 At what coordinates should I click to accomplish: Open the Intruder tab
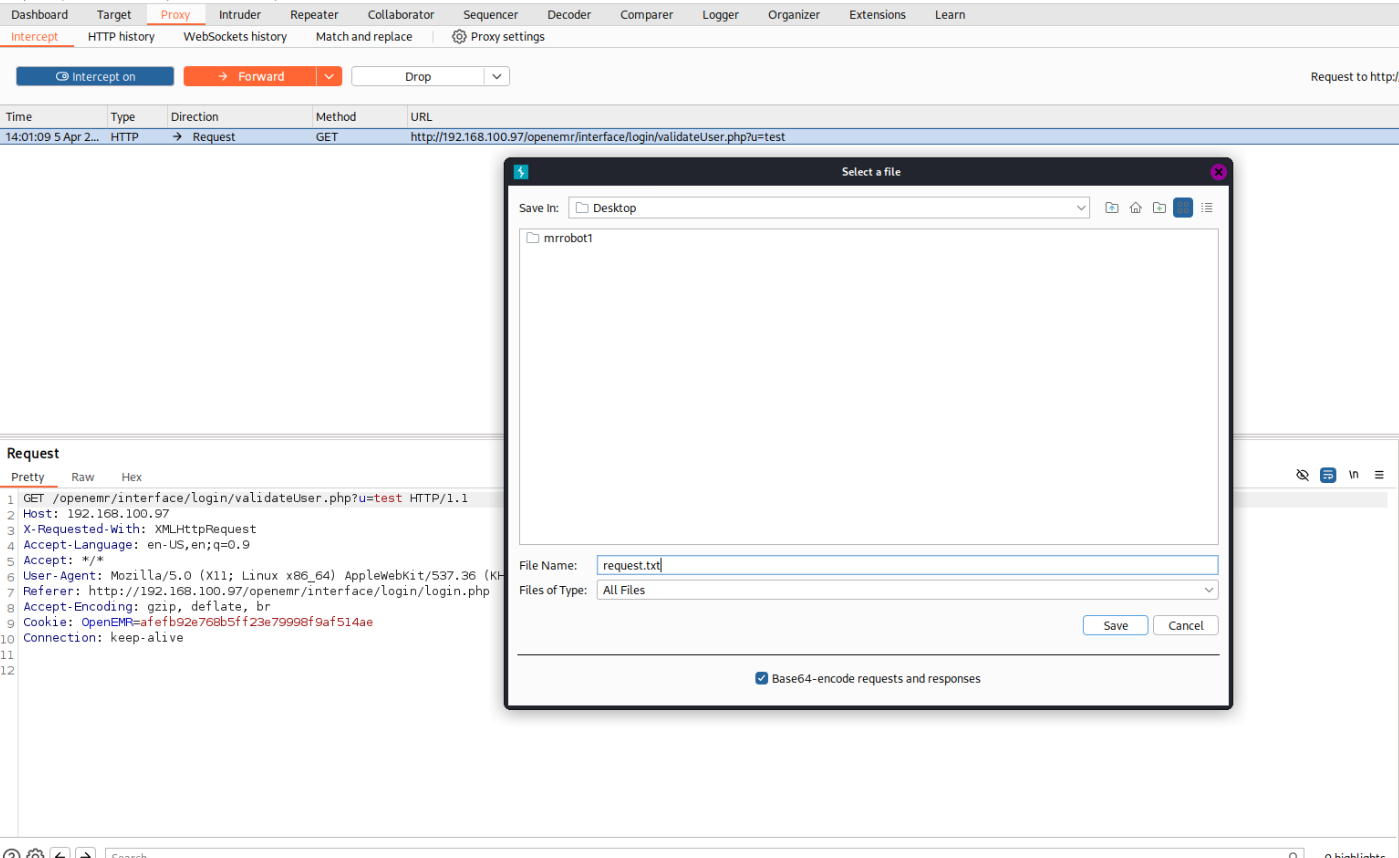(240, 15)
